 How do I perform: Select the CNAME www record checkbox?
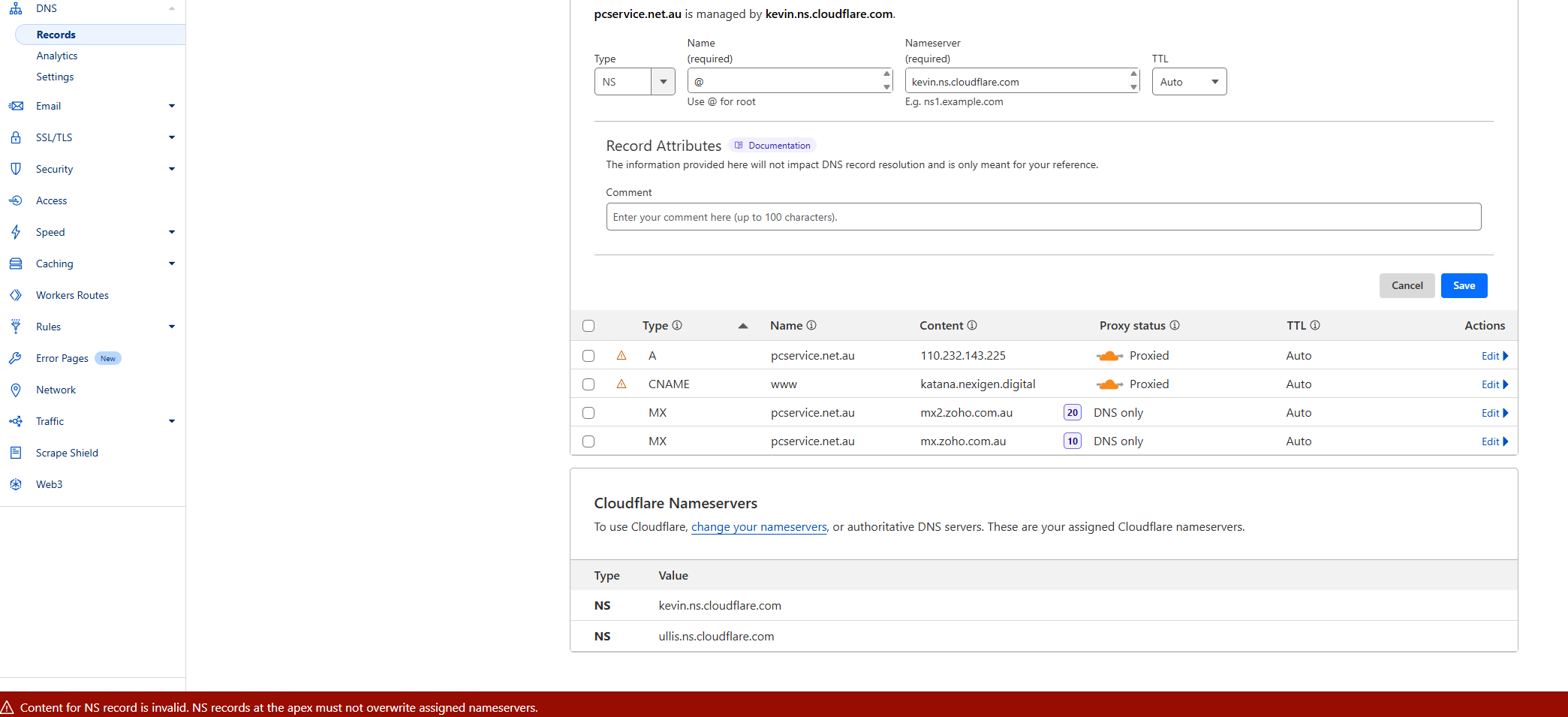tap(588, 384)
